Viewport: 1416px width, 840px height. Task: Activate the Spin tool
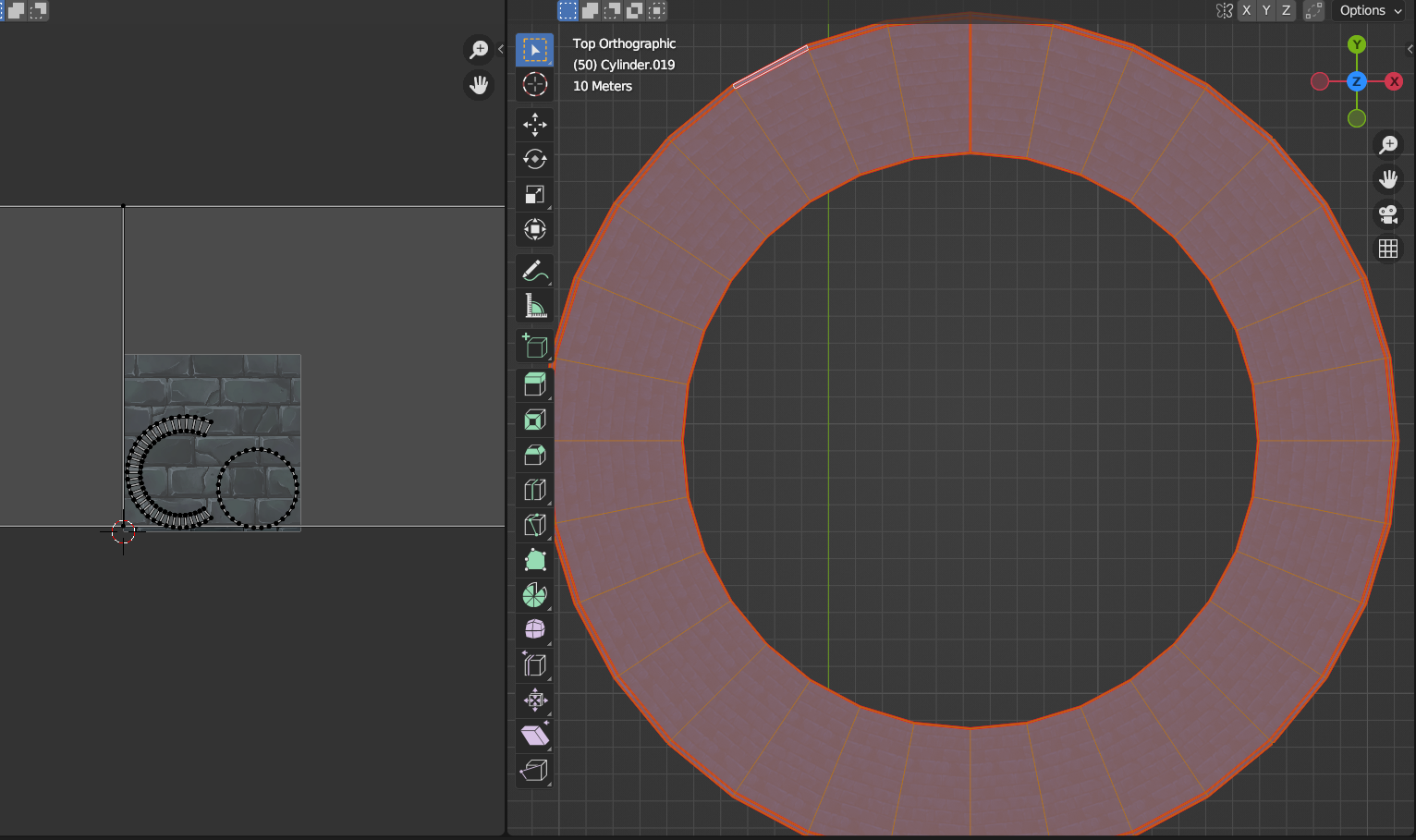coord(534,596)
